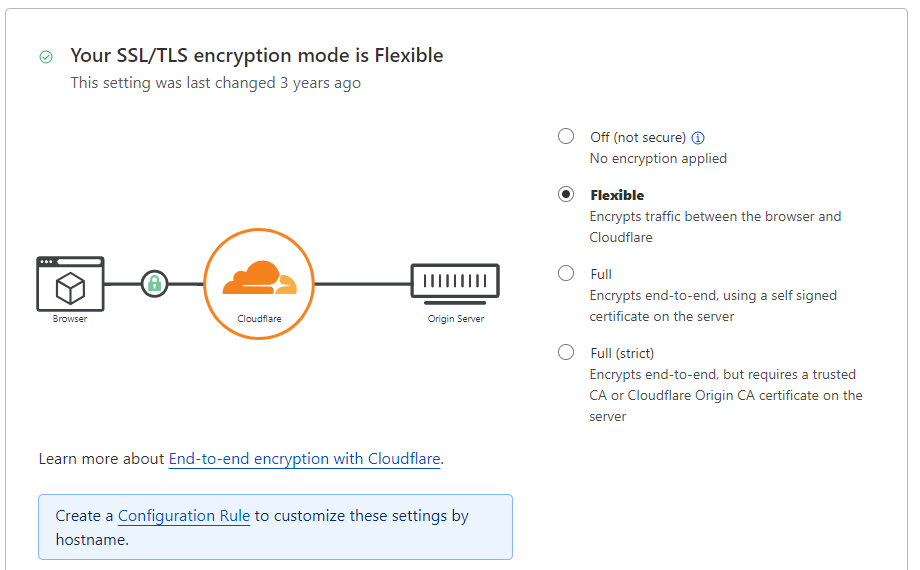This screenshot has height=570, width=920.
Task: Click the Cloudflare cloud logo circle
Action: pos(259,284)
